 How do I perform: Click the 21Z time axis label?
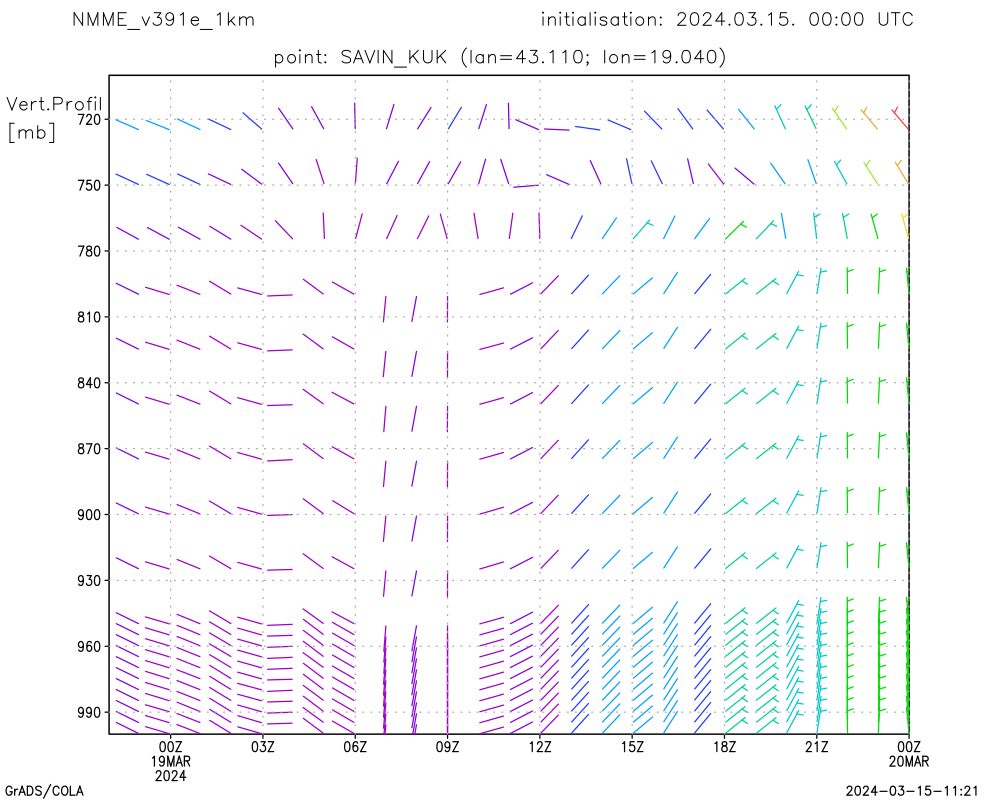[817, 747]
